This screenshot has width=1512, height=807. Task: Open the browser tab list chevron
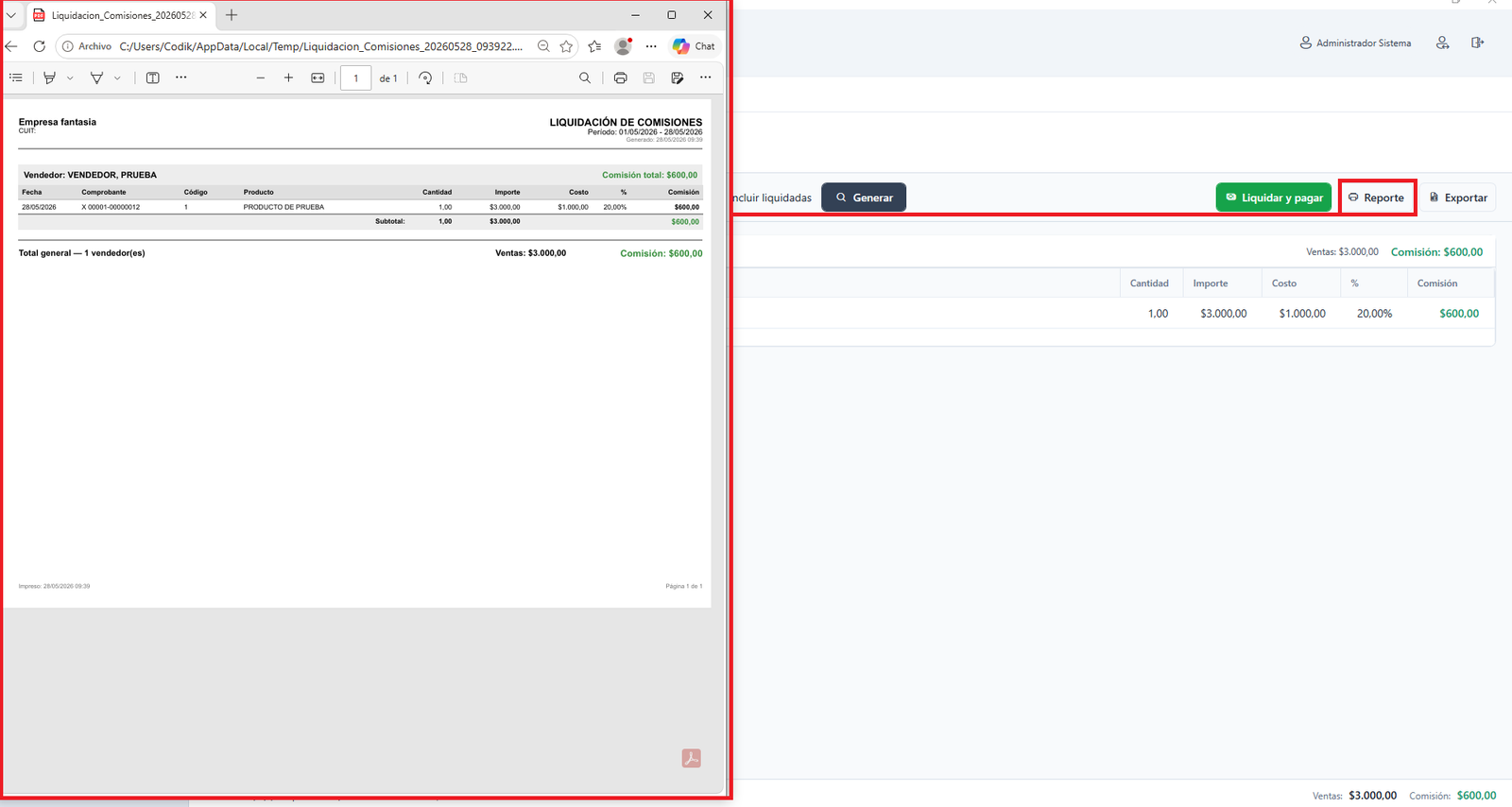(x=11, y=15)
